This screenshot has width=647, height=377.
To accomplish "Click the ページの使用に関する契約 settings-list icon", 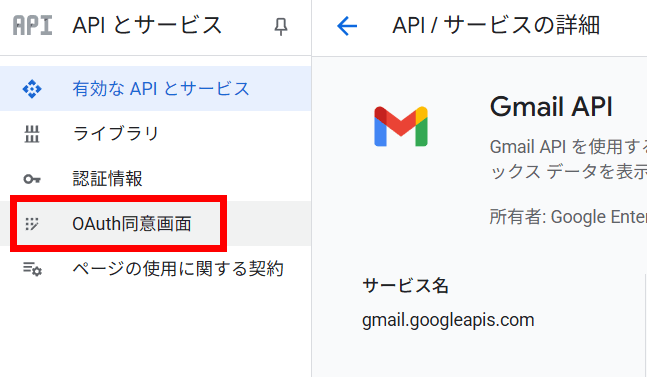I will (x=32, y=269).
